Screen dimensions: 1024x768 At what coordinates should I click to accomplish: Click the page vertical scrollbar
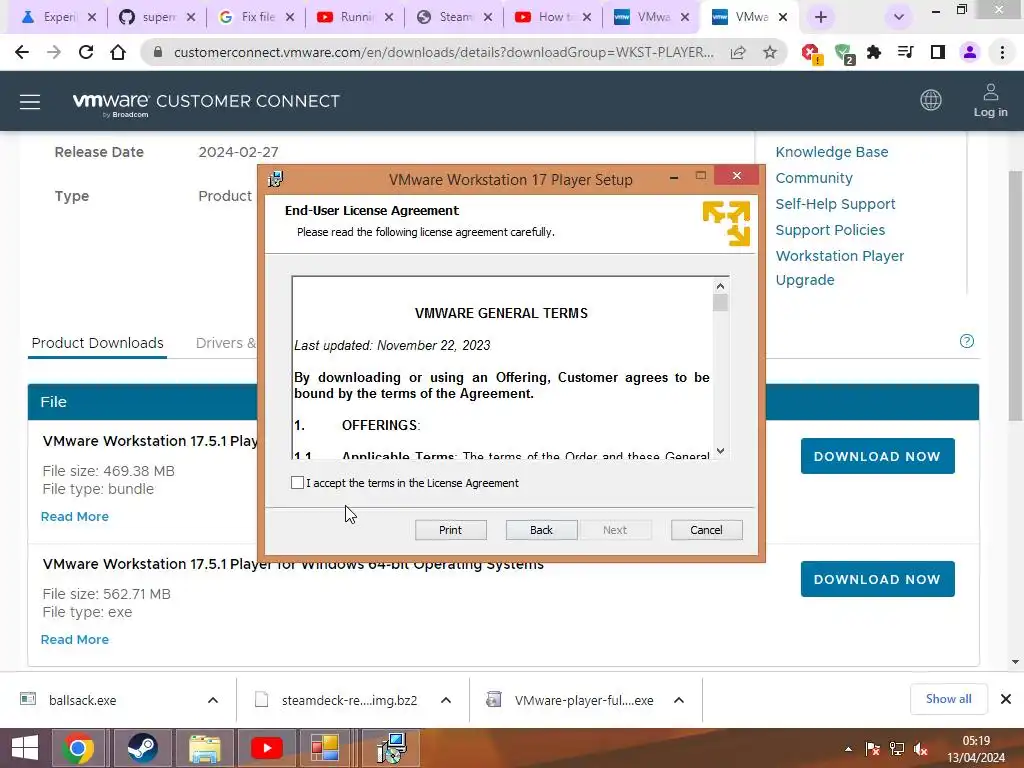[1015, 295]
